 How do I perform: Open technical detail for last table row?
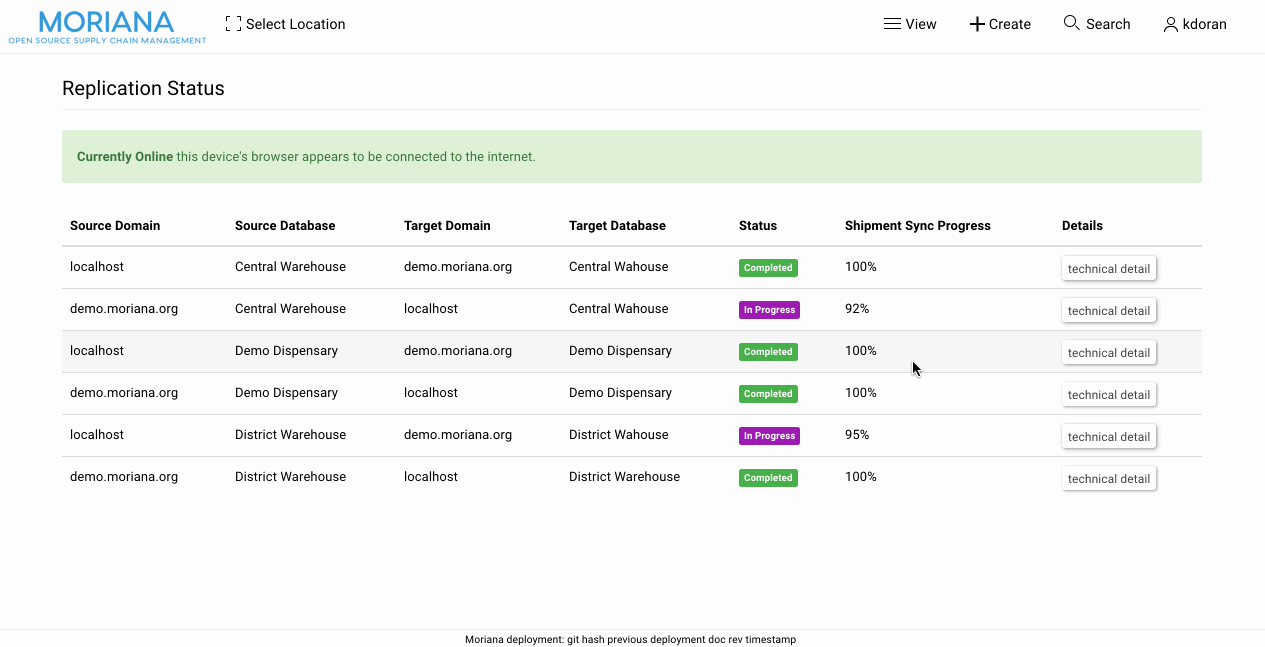pyautogui.click(x=1108, y=479)
